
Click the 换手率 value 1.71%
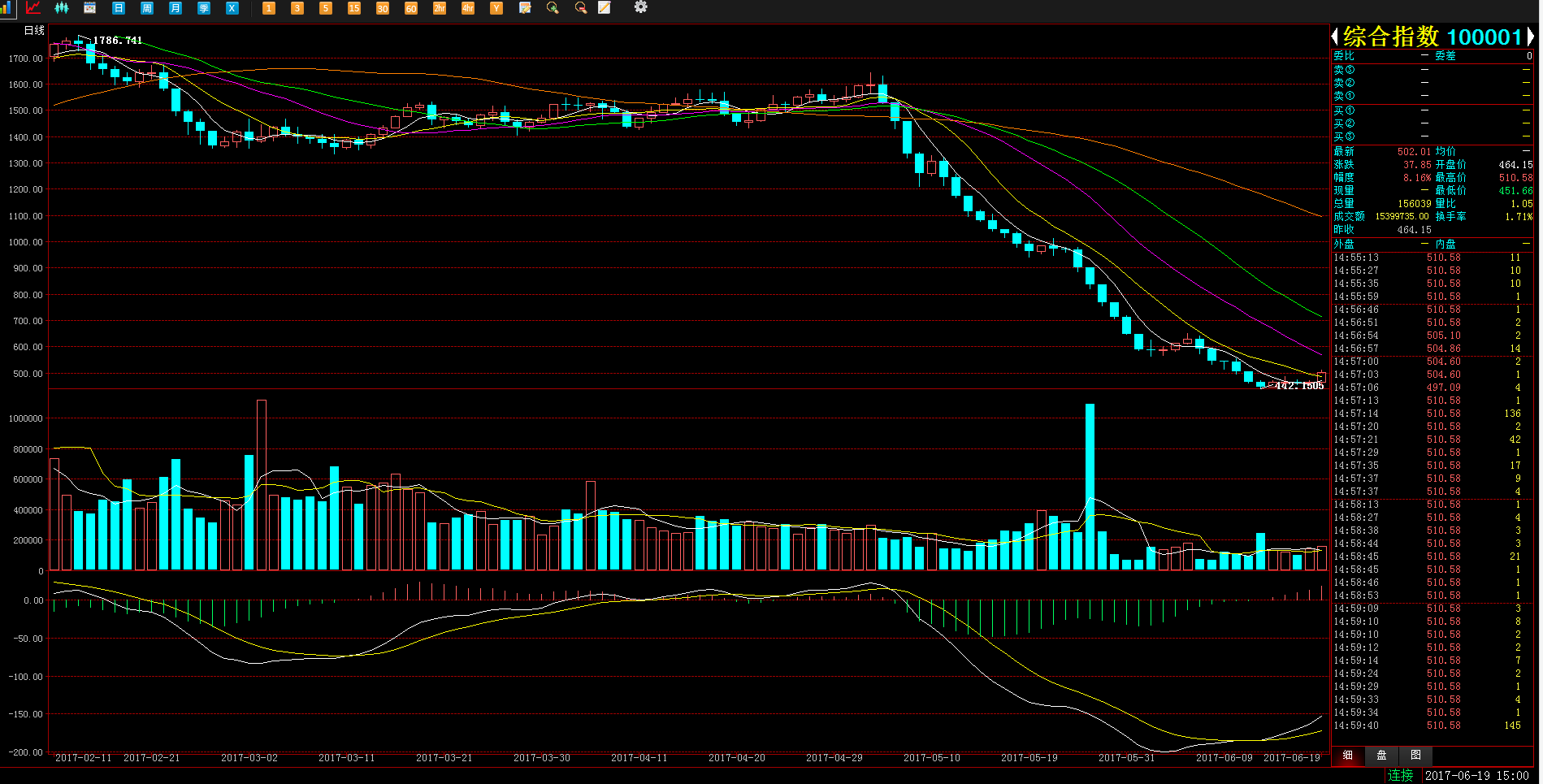[1519, 217]
